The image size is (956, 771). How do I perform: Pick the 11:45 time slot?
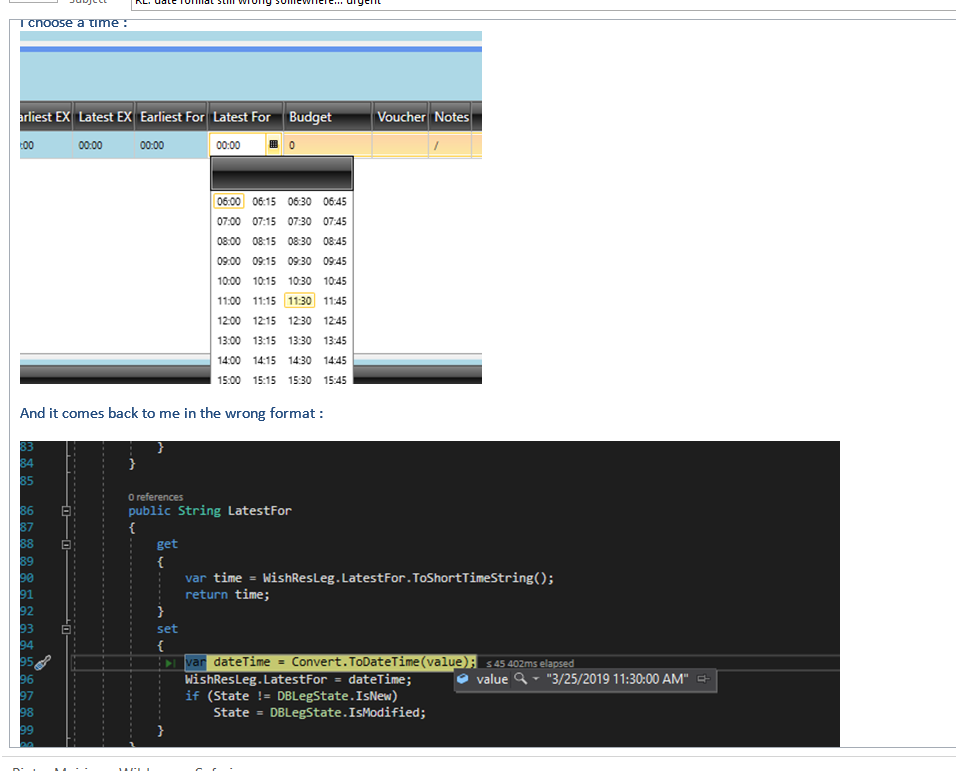point(335,300)
